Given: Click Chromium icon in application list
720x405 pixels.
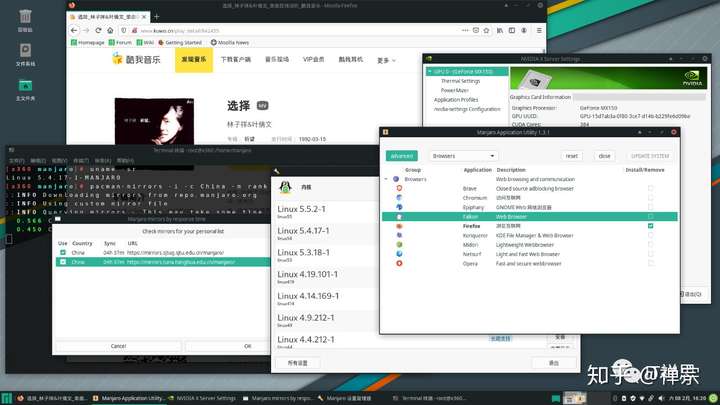Looking at the screenshot, I should coord(399,197).
